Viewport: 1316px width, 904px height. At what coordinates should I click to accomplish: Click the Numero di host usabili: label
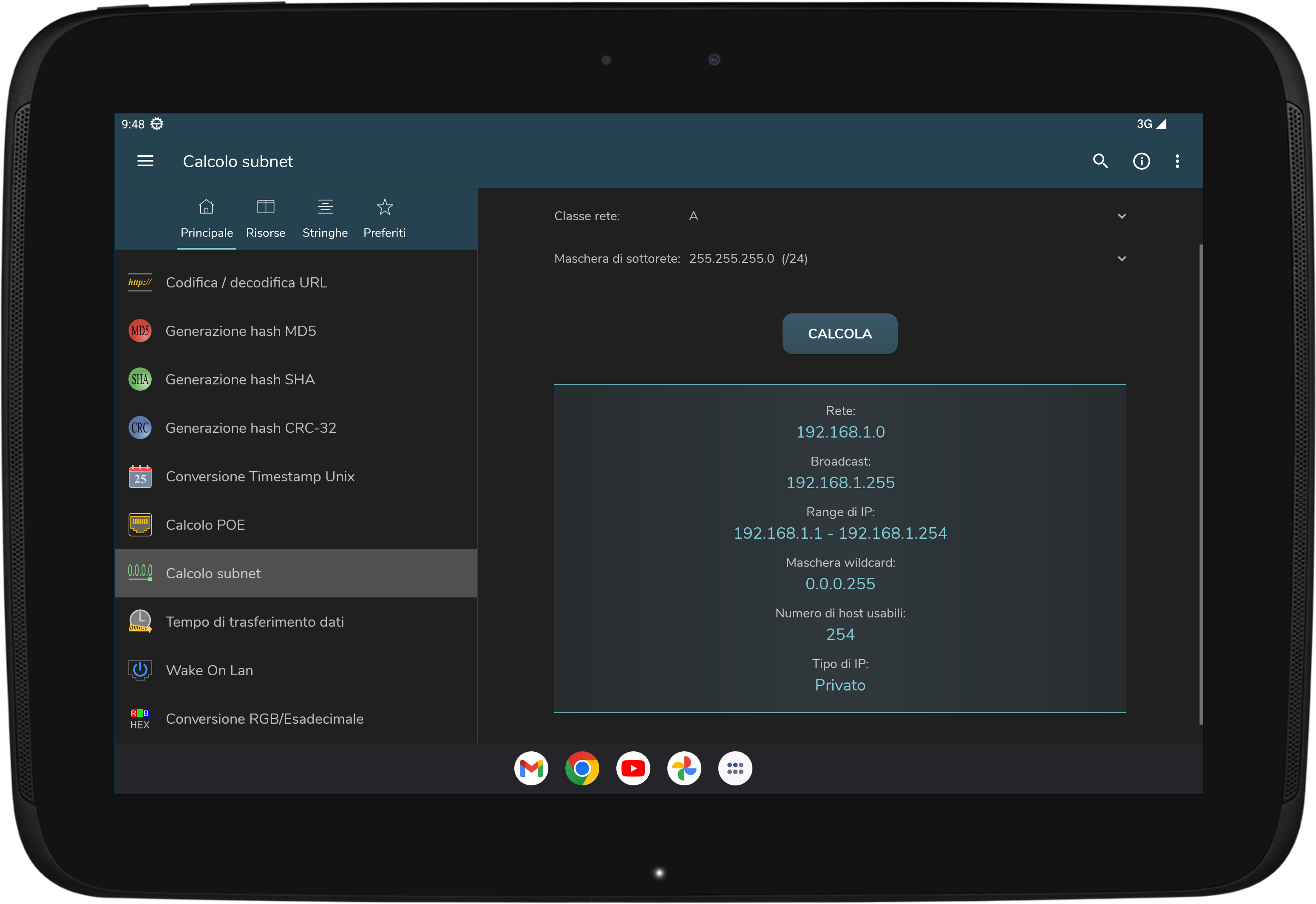pyautogui.click(x=840, y=614)
